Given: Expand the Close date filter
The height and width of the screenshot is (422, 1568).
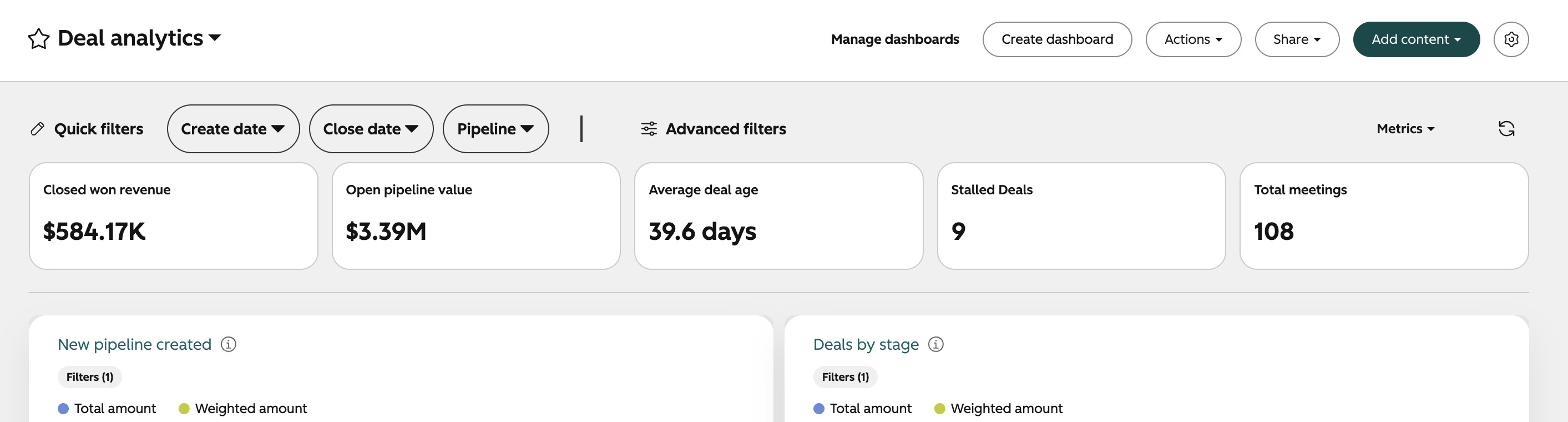Looking at the screenshot, I should click(x=371, y=128).
